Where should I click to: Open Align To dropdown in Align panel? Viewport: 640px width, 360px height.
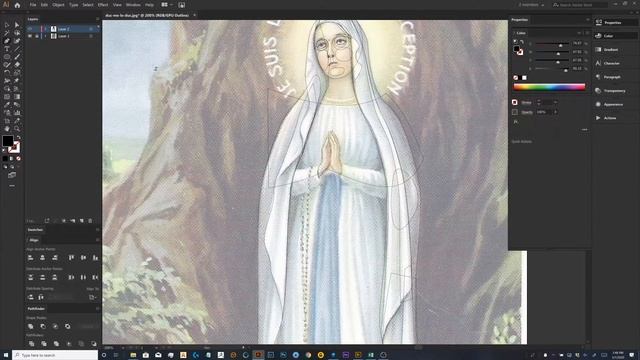(x=92, y=298)
